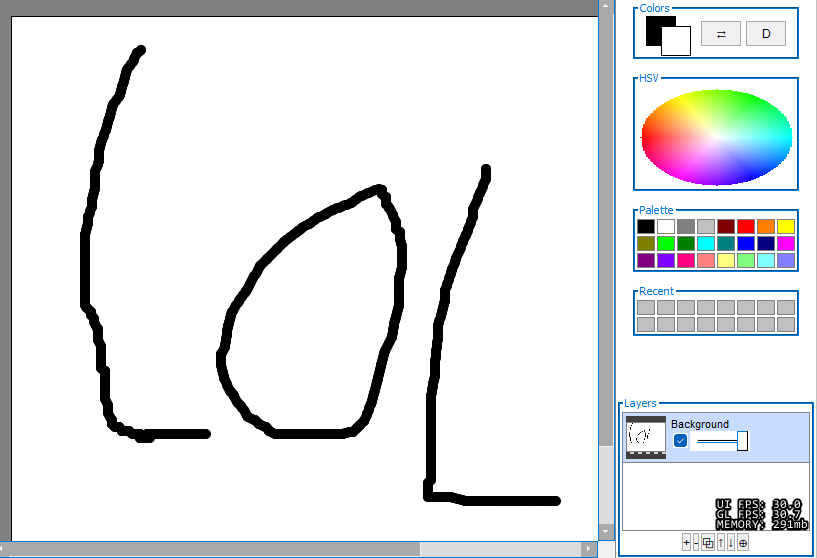This screenshot has height=558, width=817.
Task: Click the add layer plus icon
Action: 686,542
